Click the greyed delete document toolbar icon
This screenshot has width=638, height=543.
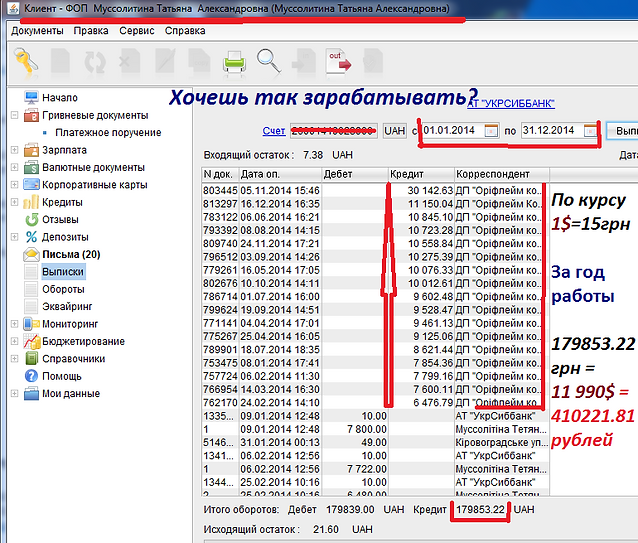(129, 62)
